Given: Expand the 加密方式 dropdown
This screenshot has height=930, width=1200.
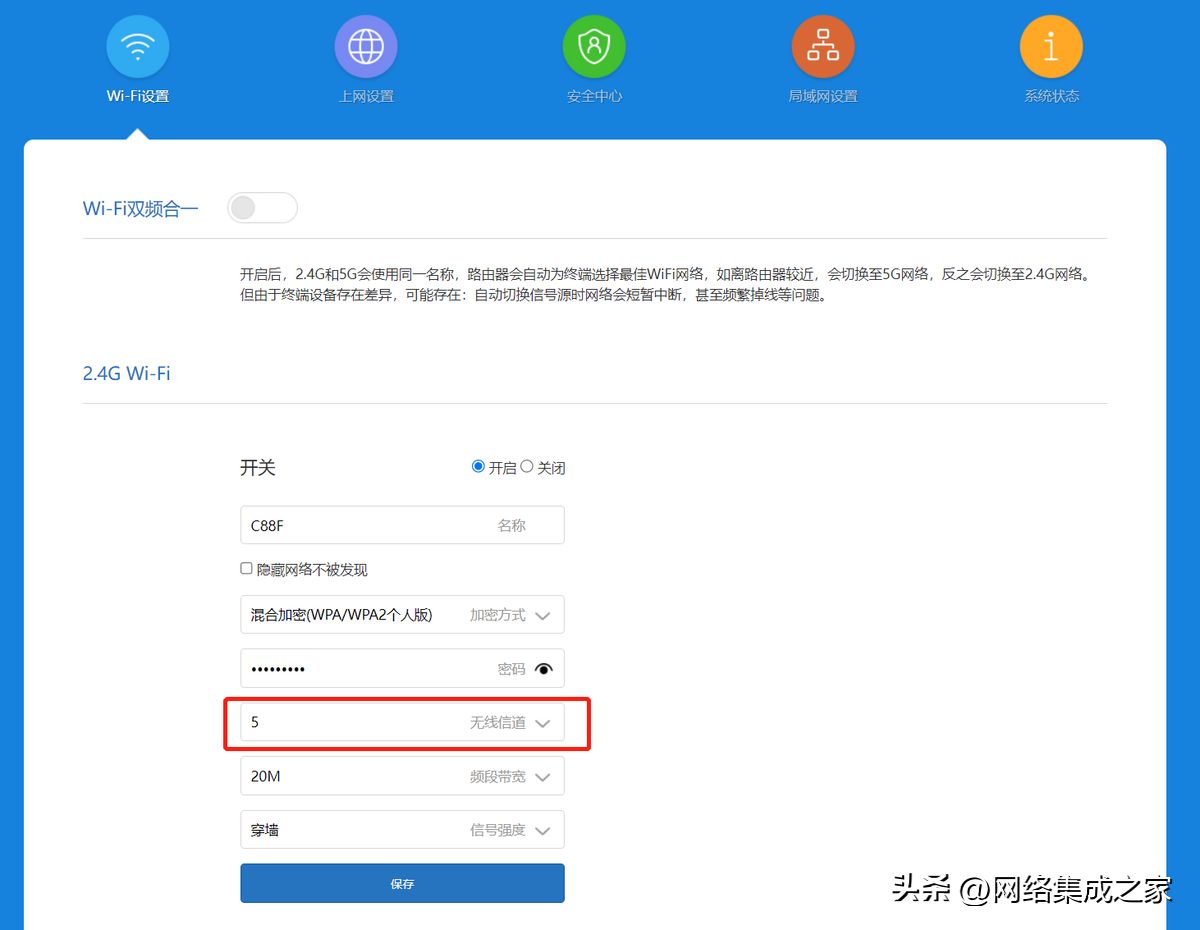Looking at the screenshot, I should tap(402, 615).
